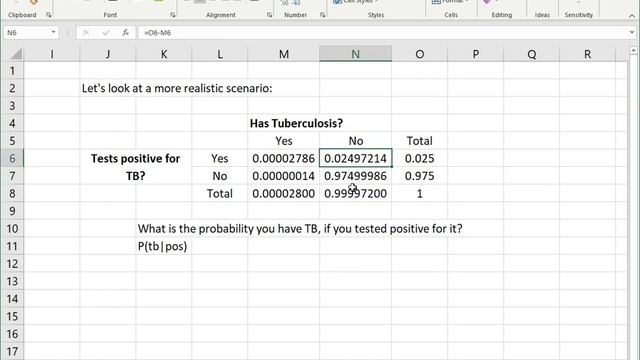Click the 'What is the probability you have TB' question cell
Viewport: 640px width, 360px height.
click(x=300, y=229)
